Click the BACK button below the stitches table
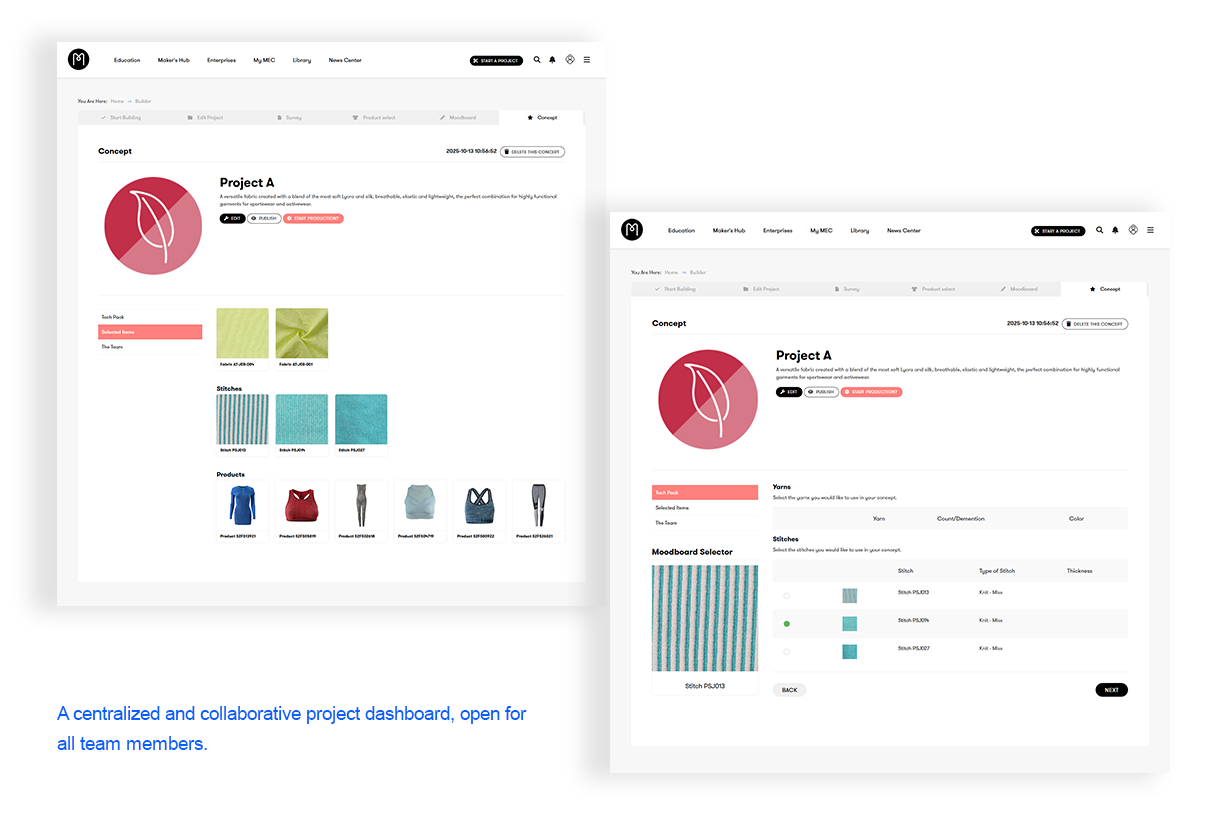The image size is (1227, 835). 789,690
